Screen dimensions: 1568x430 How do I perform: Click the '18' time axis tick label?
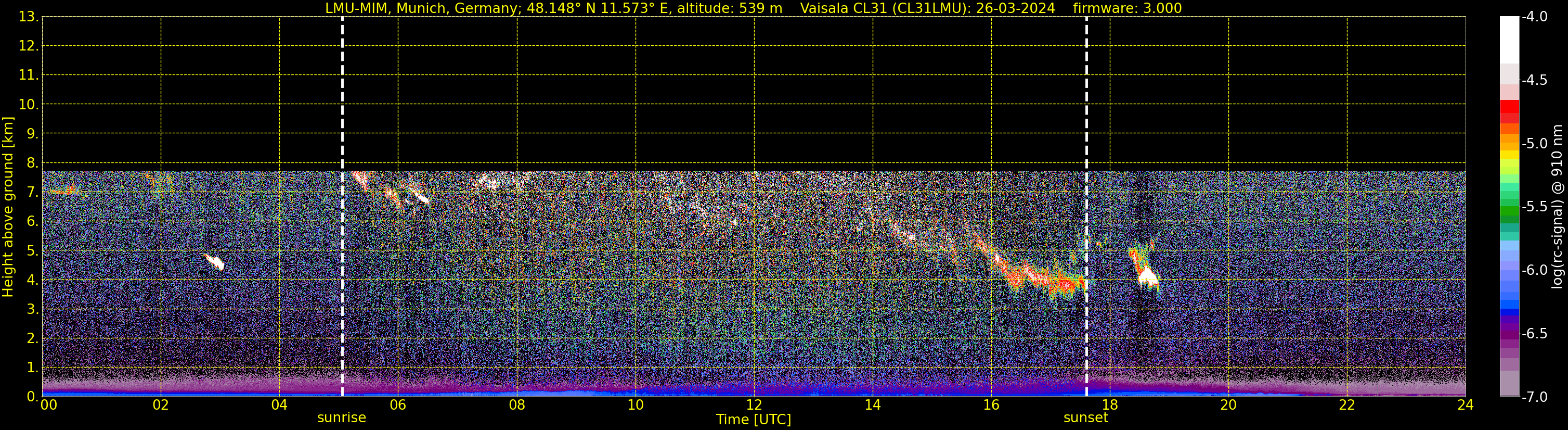coord(1110,405)
